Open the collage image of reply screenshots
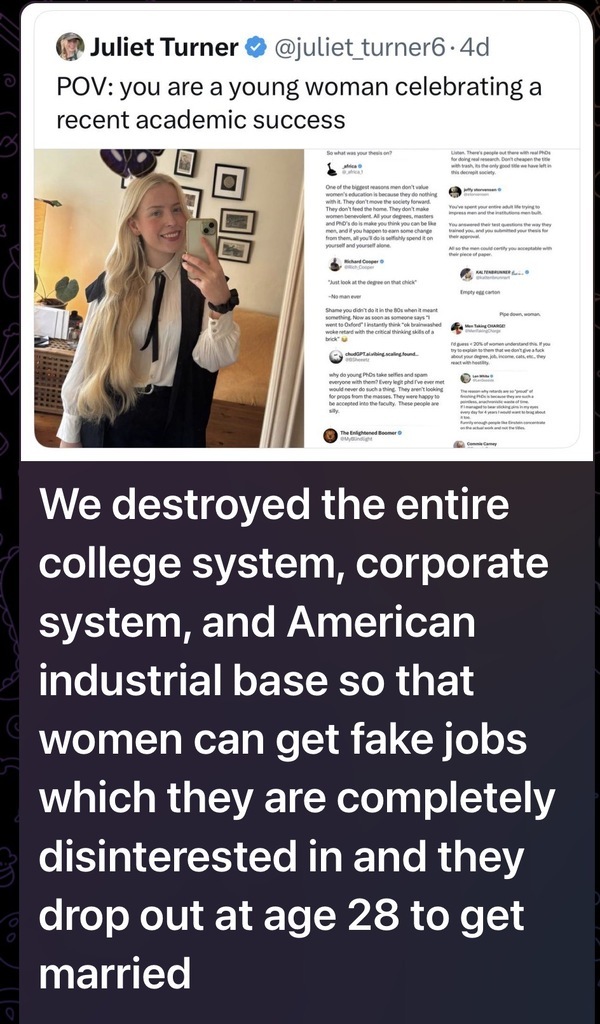 point(450,298)
